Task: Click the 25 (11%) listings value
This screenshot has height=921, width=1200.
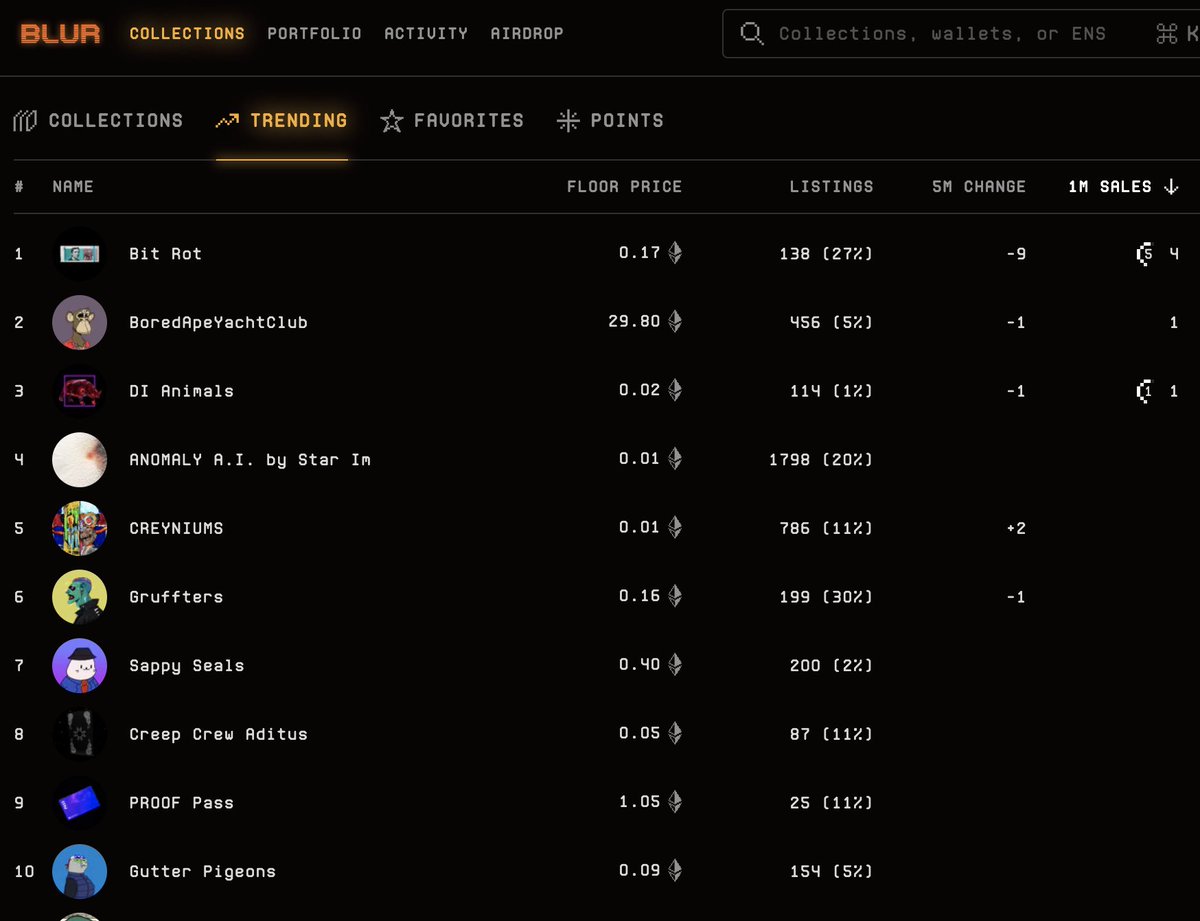Action: (831, 803)
